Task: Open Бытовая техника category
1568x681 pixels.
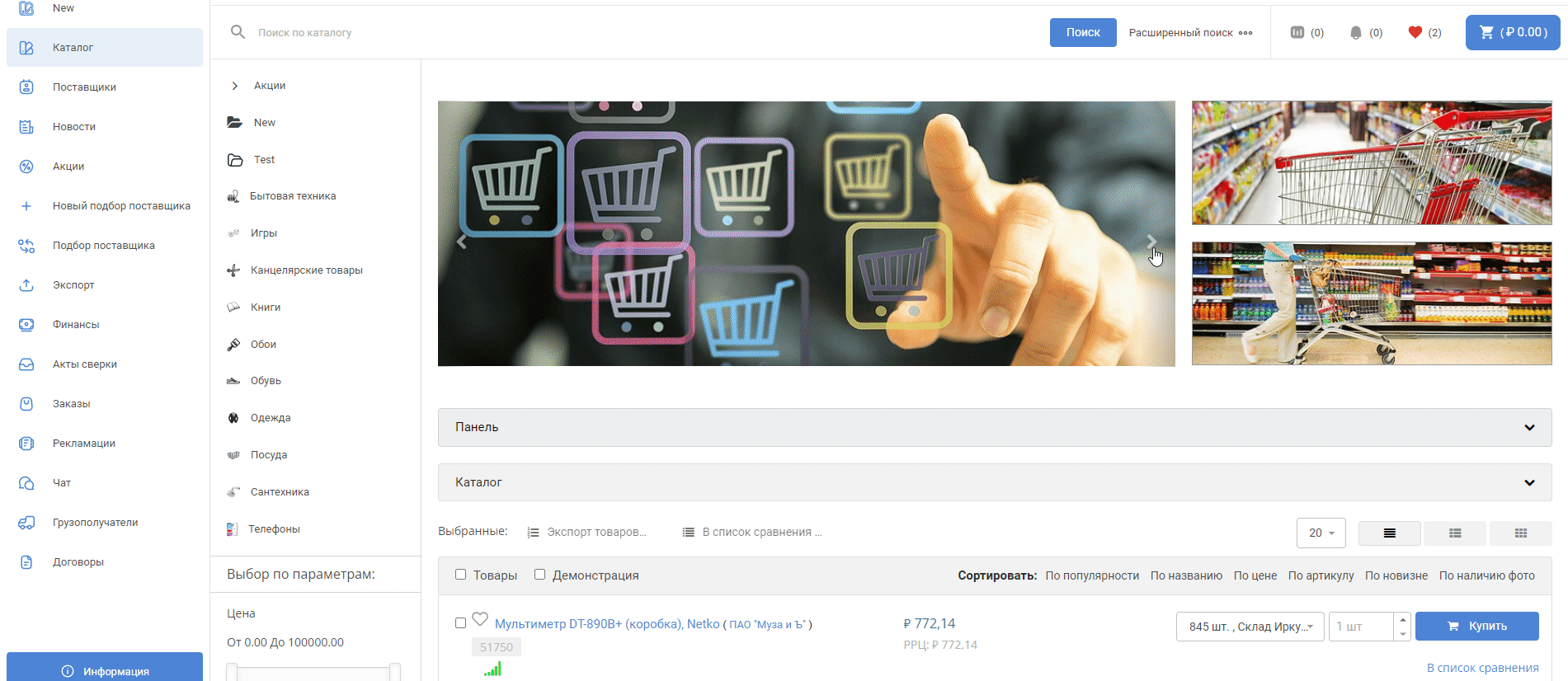Action: [x=293, y=196]
